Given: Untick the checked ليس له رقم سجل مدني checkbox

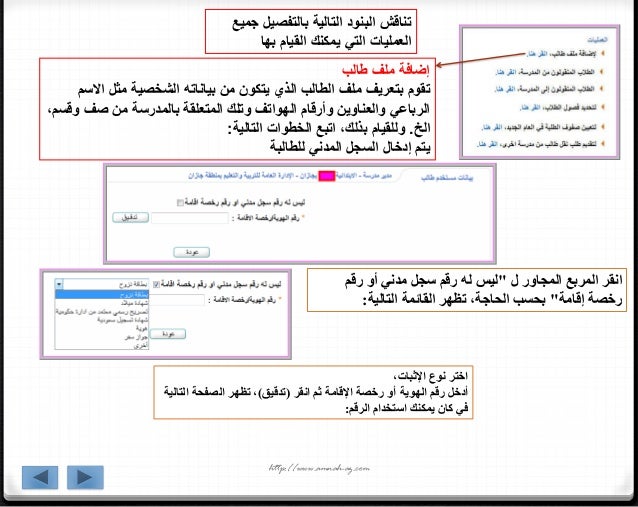Looking at the screenshot, I should (x=156, y=284).
